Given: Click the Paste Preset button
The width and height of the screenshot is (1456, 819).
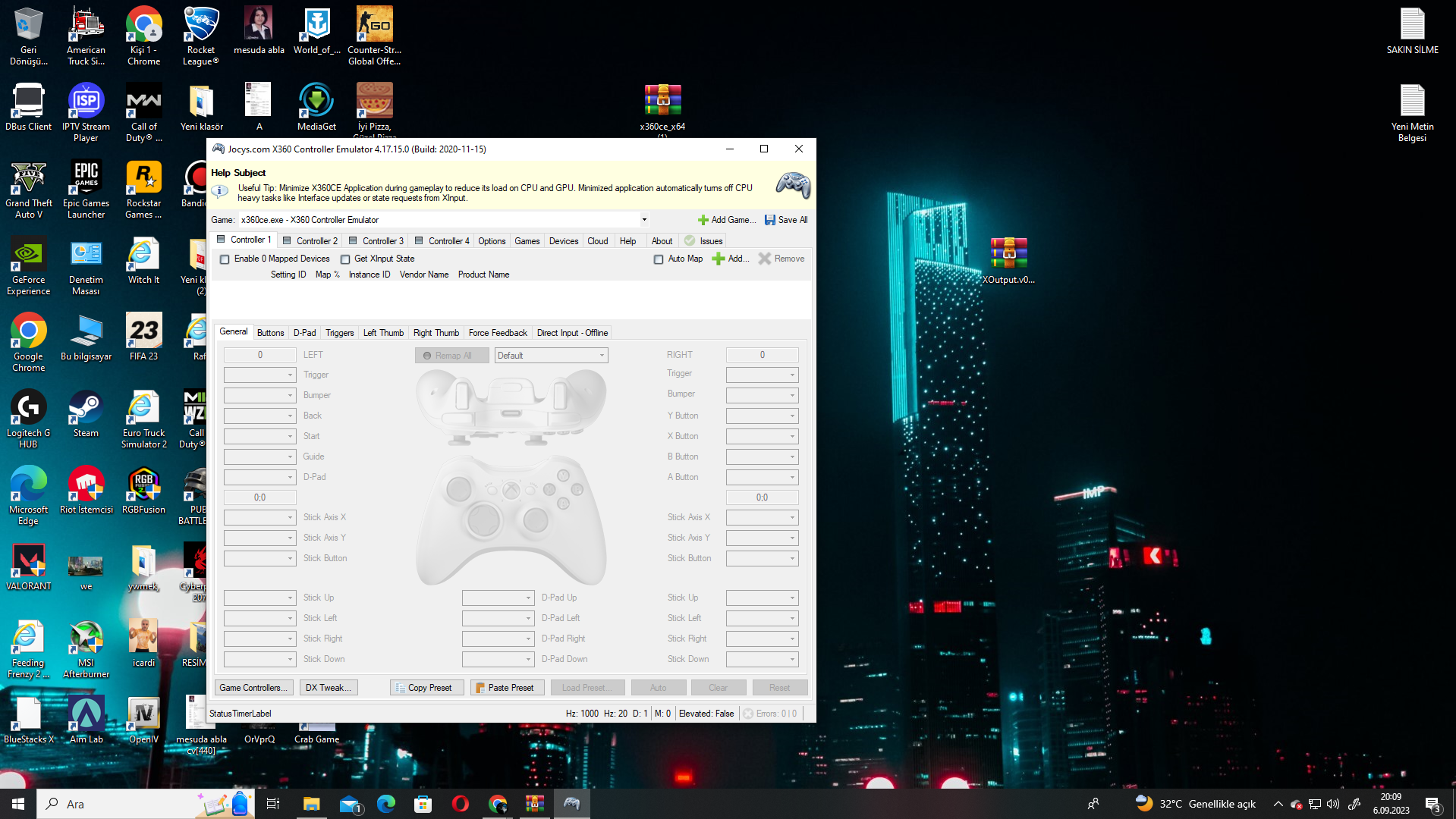Looking at the screenshot, I should 507,688.
